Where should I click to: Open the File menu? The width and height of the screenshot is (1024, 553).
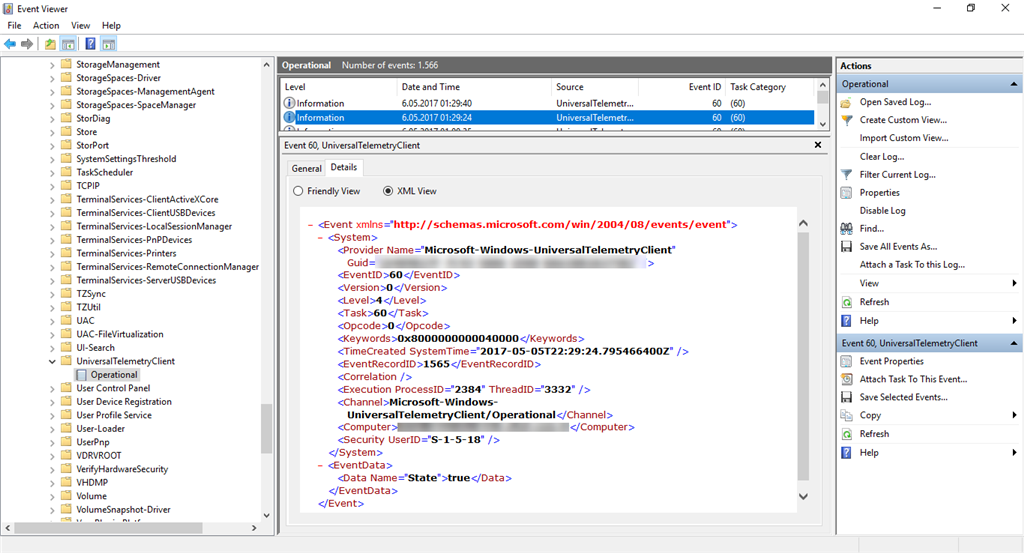coord(14,25)
